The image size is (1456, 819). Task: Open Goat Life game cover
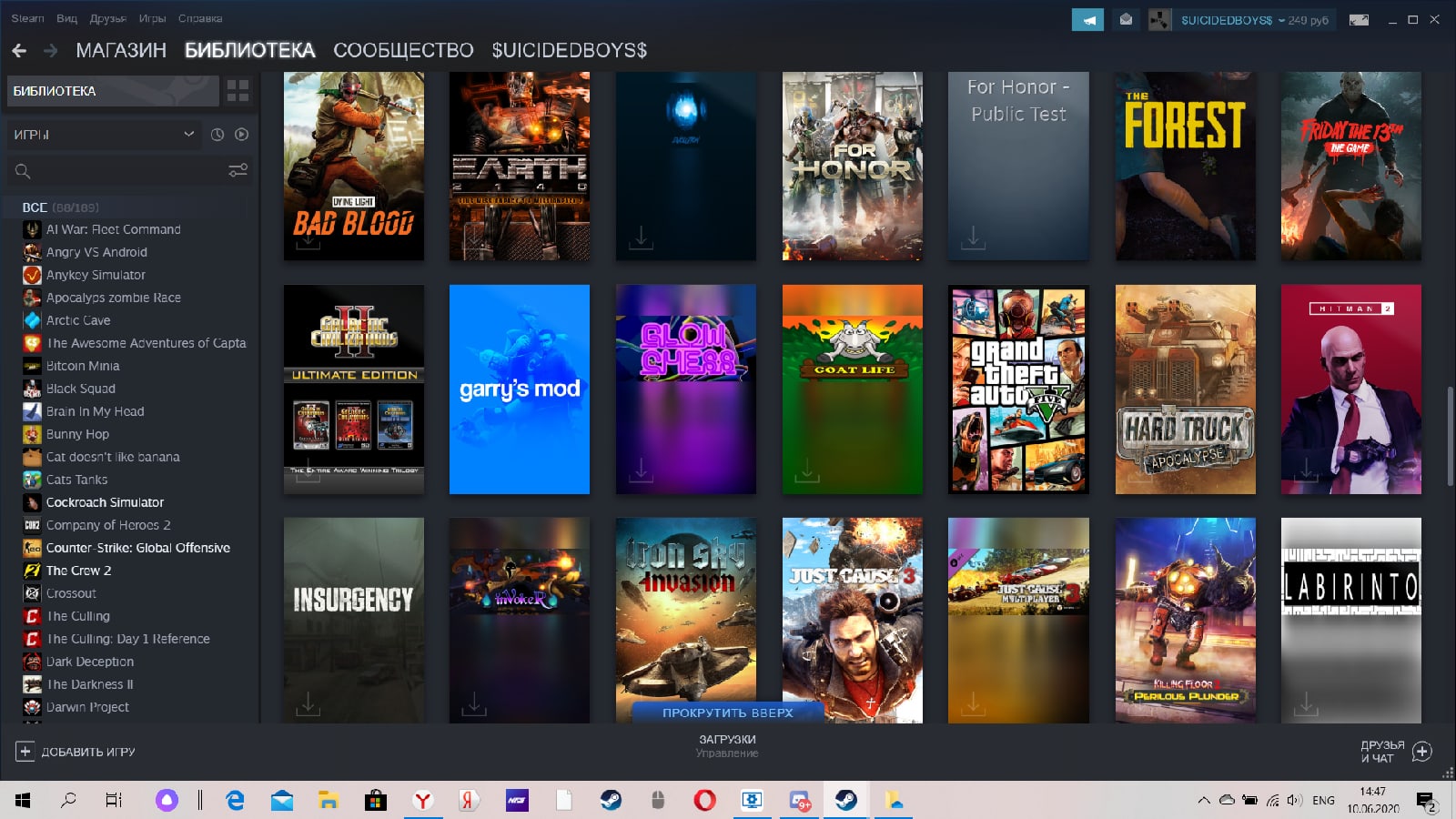point(853,389)
